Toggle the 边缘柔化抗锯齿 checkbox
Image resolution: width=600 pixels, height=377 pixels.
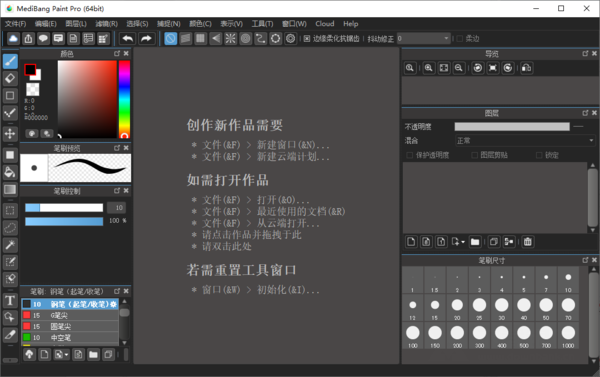point(307,39)
